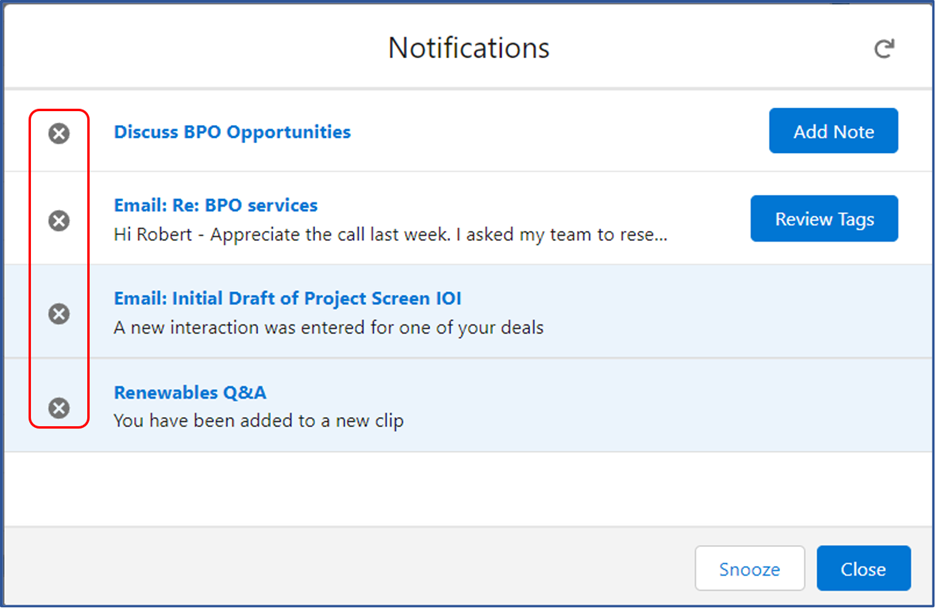The image size is (936, 608).
Task: Select the 'A new interaction was entered' description
Action: pyautogui.click(x=328, y=328)
